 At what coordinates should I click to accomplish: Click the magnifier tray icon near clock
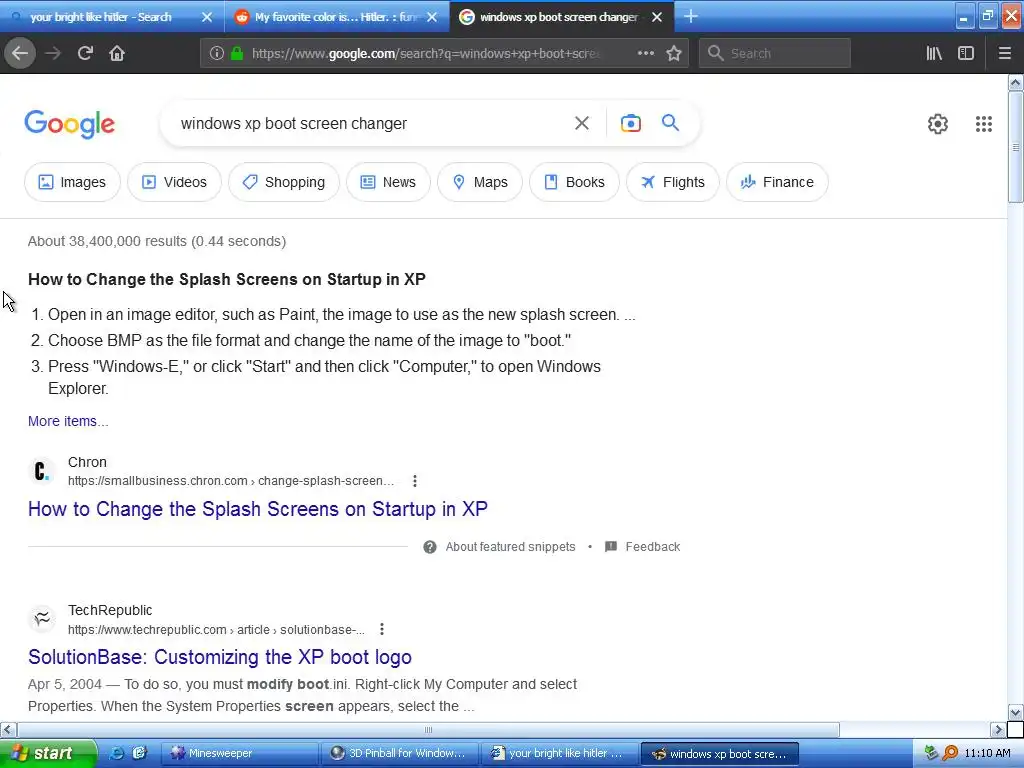[950, 753]
